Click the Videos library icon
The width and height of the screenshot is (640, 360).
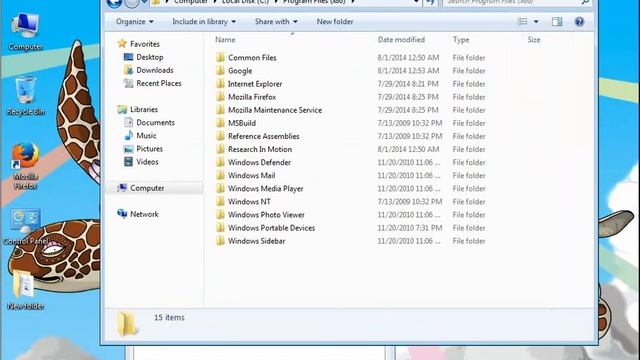tap(129, 162)
